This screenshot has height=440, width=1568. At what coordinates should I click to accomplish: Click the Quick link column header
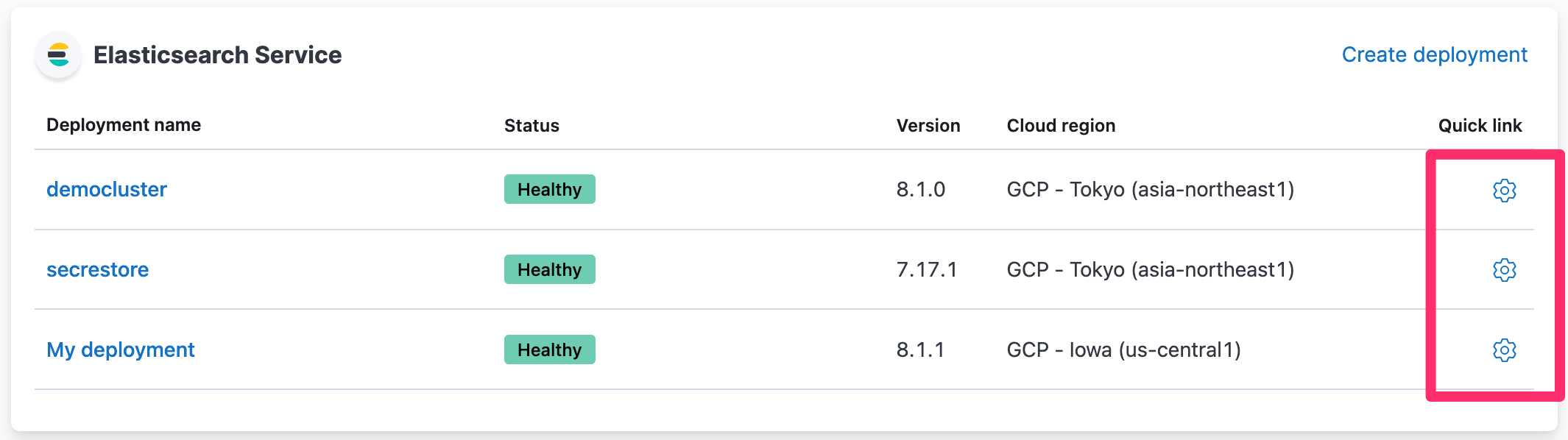tap(1480, 126)
